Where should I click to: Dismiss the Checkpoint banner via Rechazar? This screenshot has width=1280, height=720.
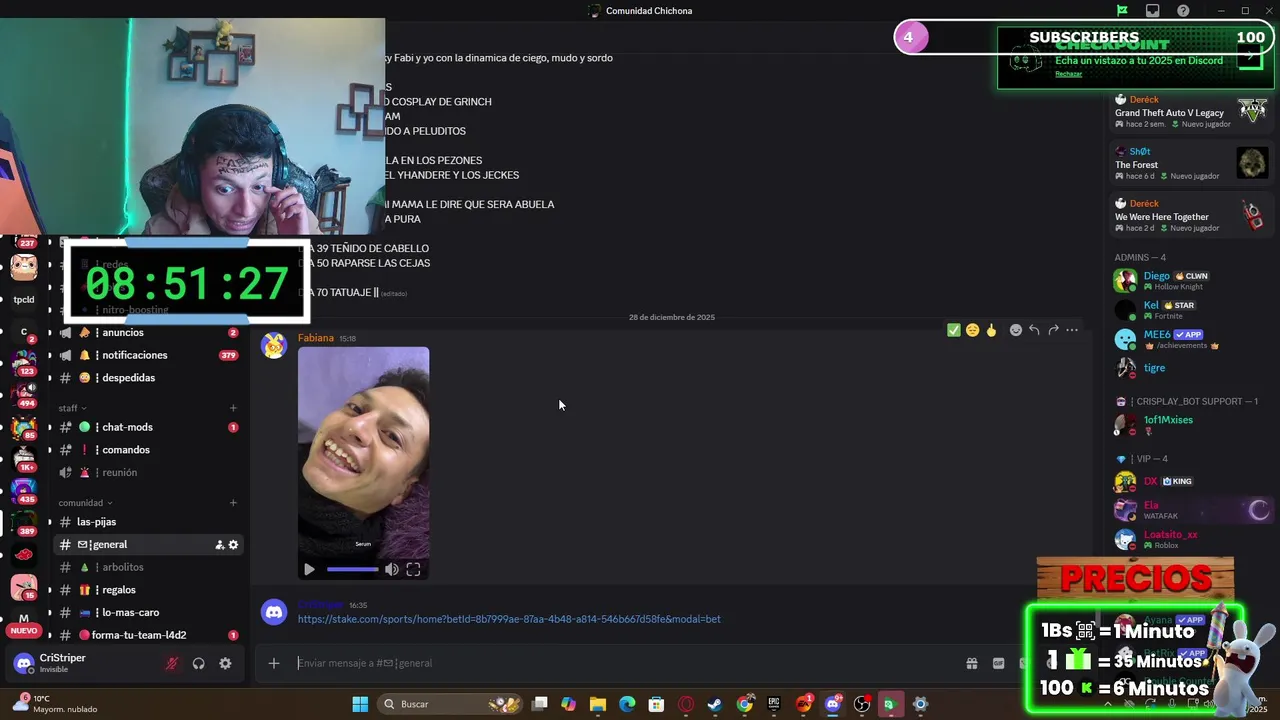click(1069, 74)
